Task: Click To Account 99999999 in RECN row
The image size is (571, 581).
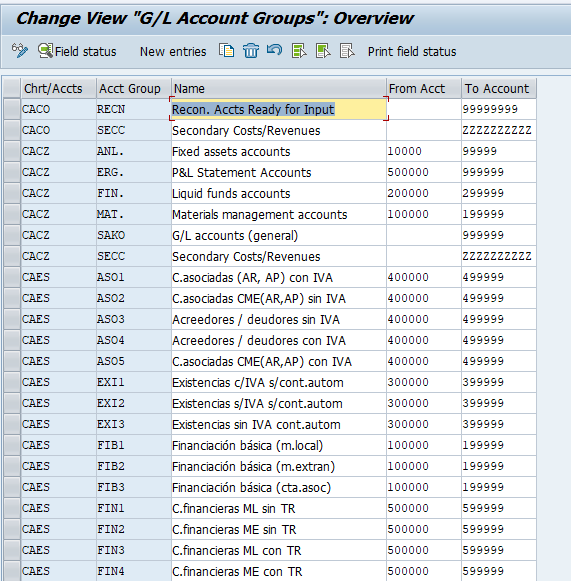Action: click(499, 109)
